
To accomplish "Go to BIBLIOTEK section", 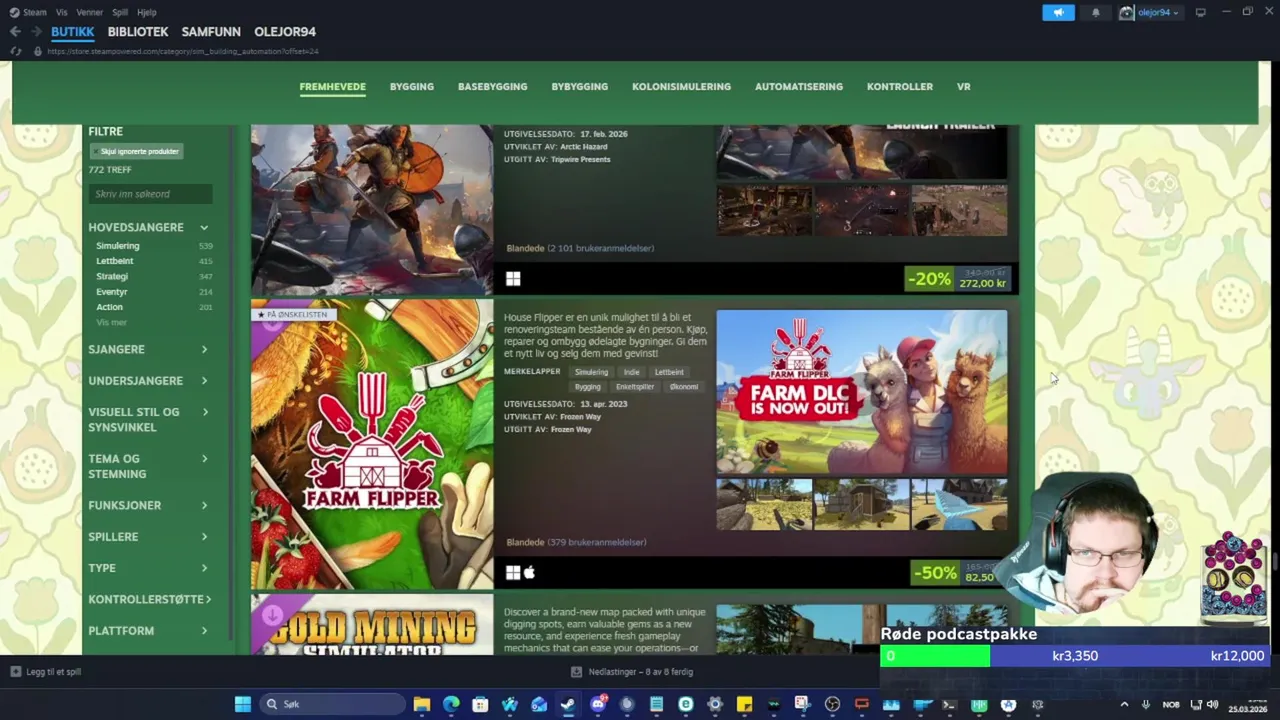I will pyautogui.click(x=138, y=32).
